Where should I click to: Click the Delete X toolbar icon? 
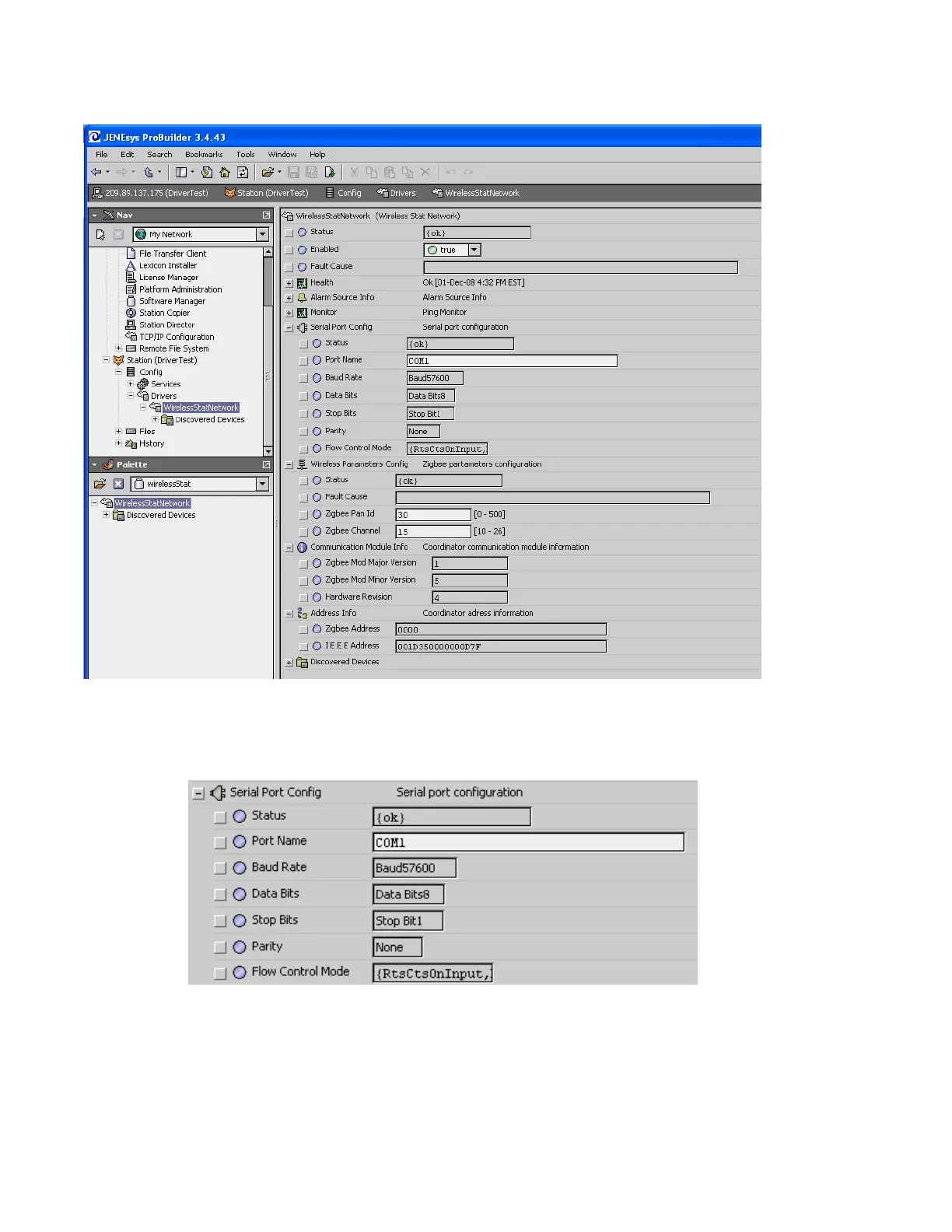coord(425,172)
